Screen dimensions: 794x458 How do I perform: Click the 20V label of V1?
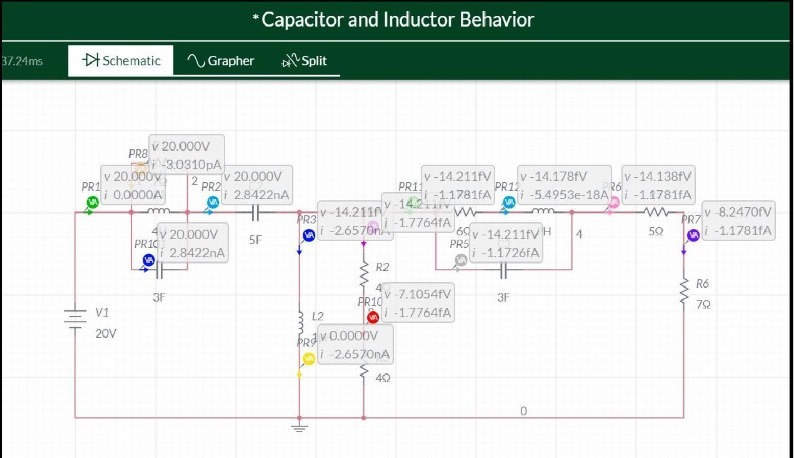pos(106,334)
